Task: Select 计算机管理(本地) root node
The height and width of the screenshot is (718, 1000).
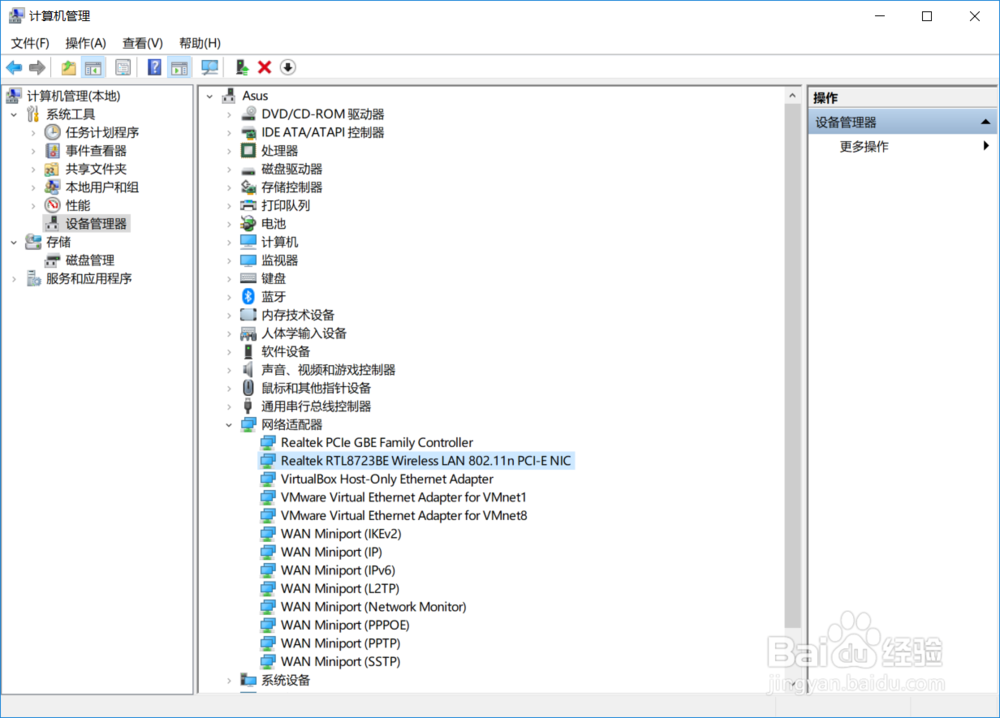Action: (x=73, y=96)
